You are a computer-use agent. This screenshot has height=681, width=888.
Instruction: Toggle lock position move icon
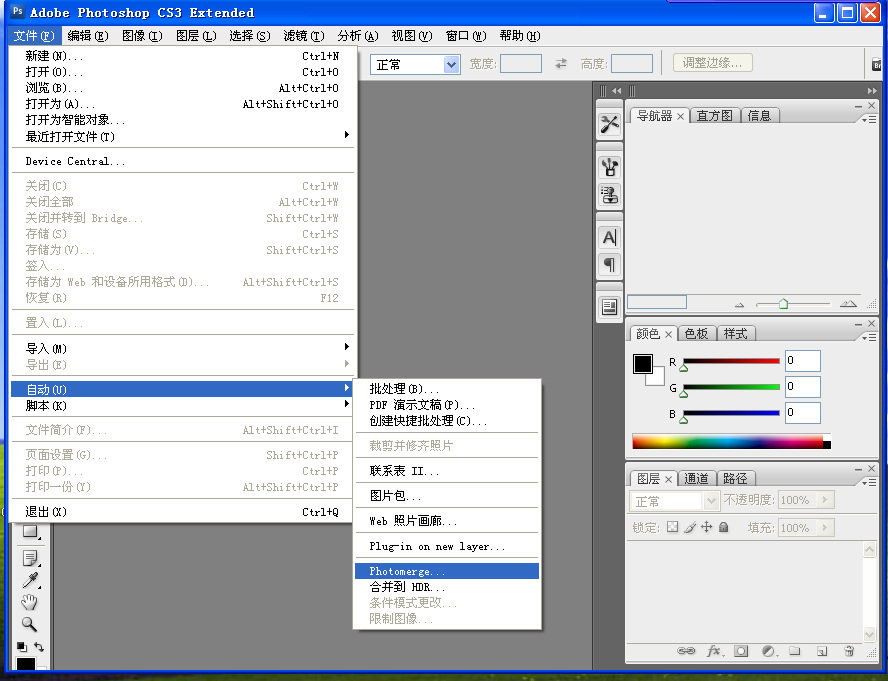pos(706,527)
